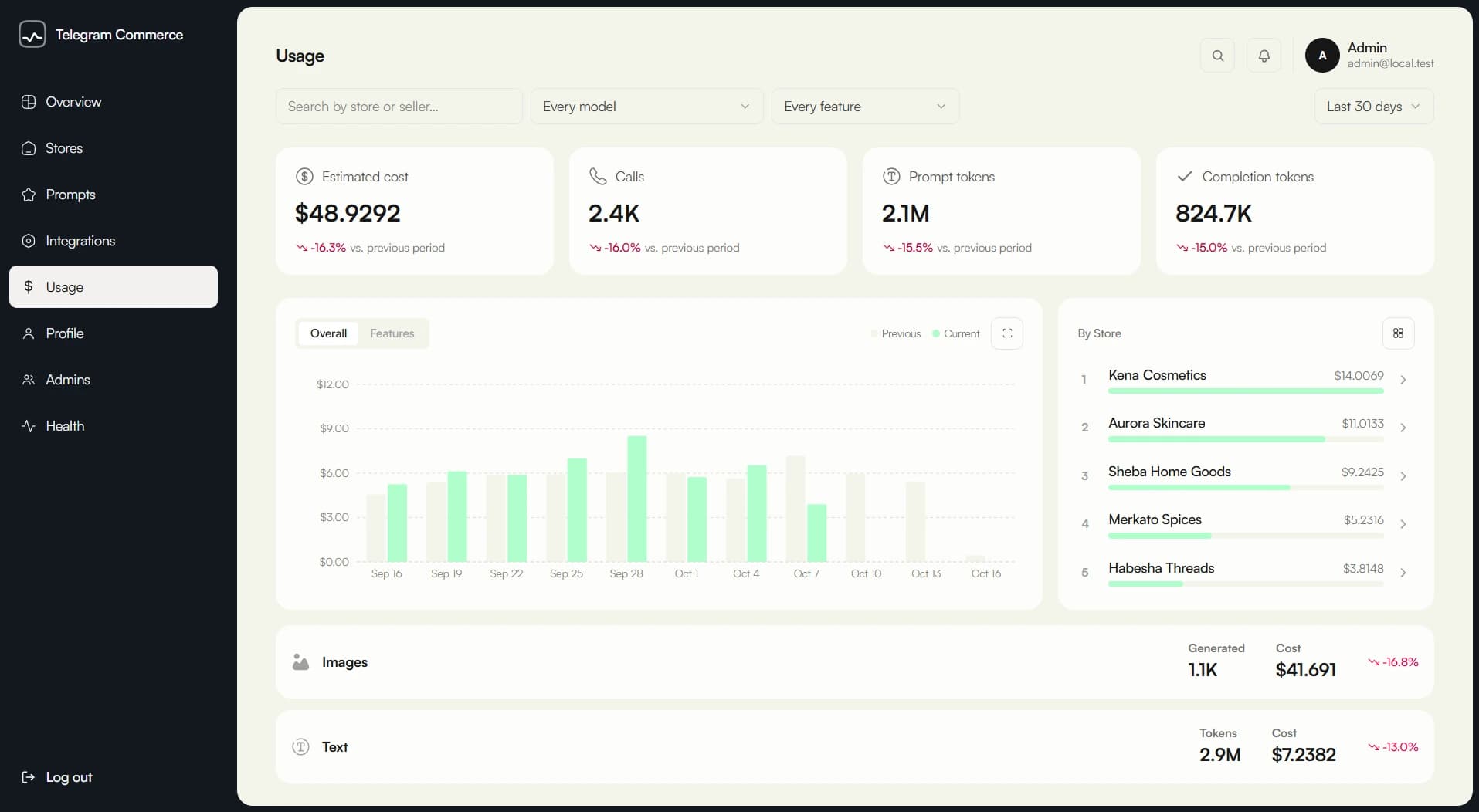Image resolution: width=1479 pixels, height=812 pixels.
Task: Click the Log out label
Action: point(69,777)
